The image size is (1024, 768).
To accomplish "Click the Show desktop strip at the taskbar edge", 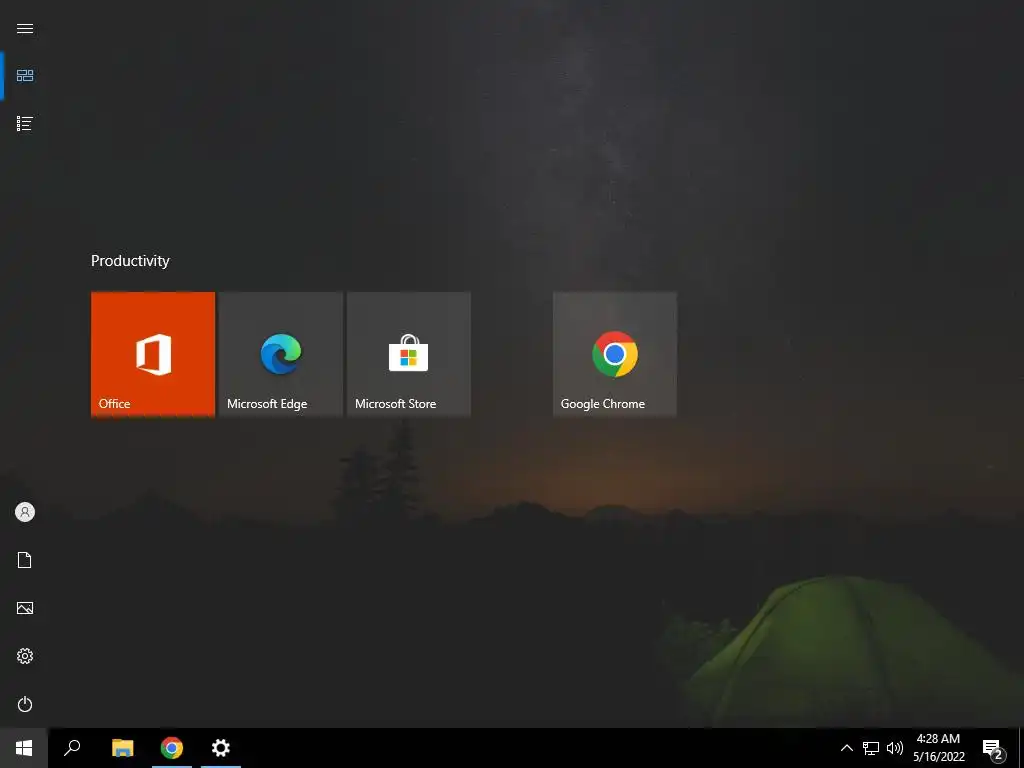I will click(x=1021, y=748).
